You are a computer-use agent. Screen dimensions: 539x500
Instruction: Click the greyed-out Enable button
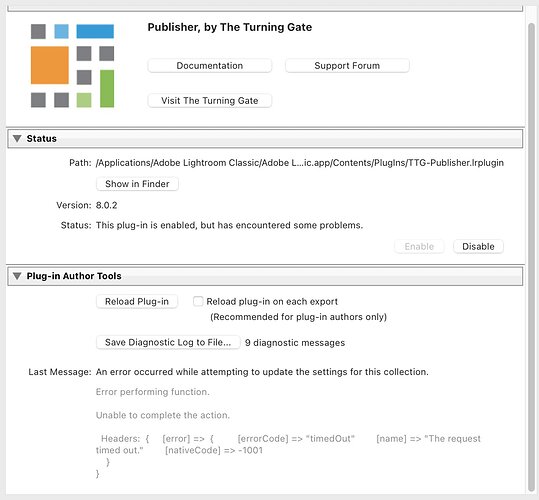coord(419,246)
